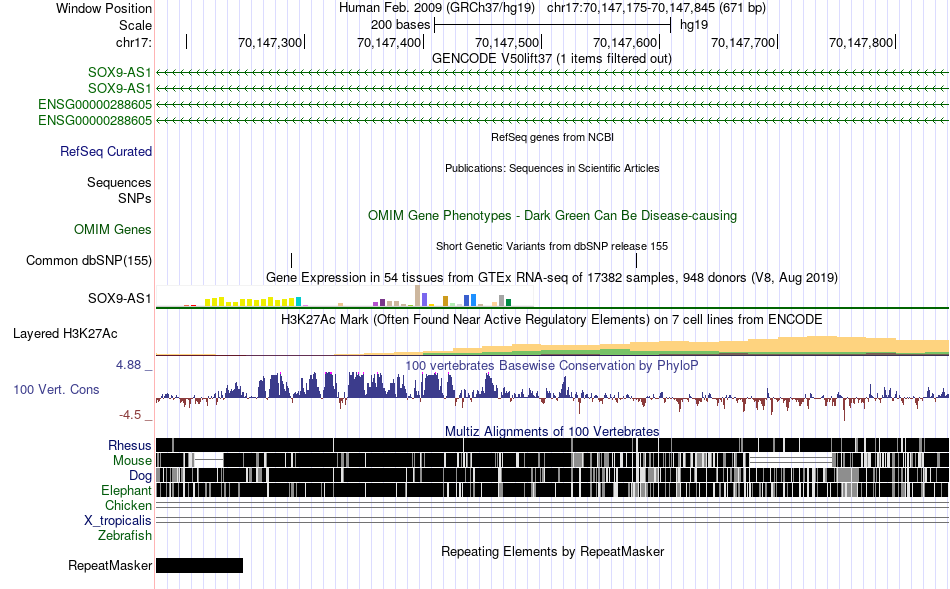This screenshot has height=589, width=950.
Task: Open the OMIM Genes track label
Action: pyautogui.click(x=113, y=230)
